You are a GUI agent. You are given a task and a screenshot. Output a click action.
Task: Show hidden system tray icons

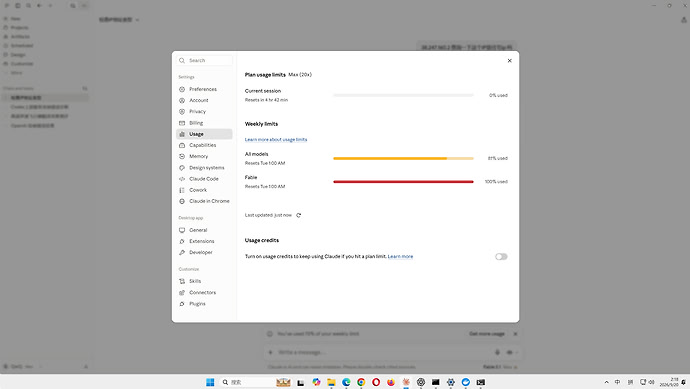coord(606,382)
